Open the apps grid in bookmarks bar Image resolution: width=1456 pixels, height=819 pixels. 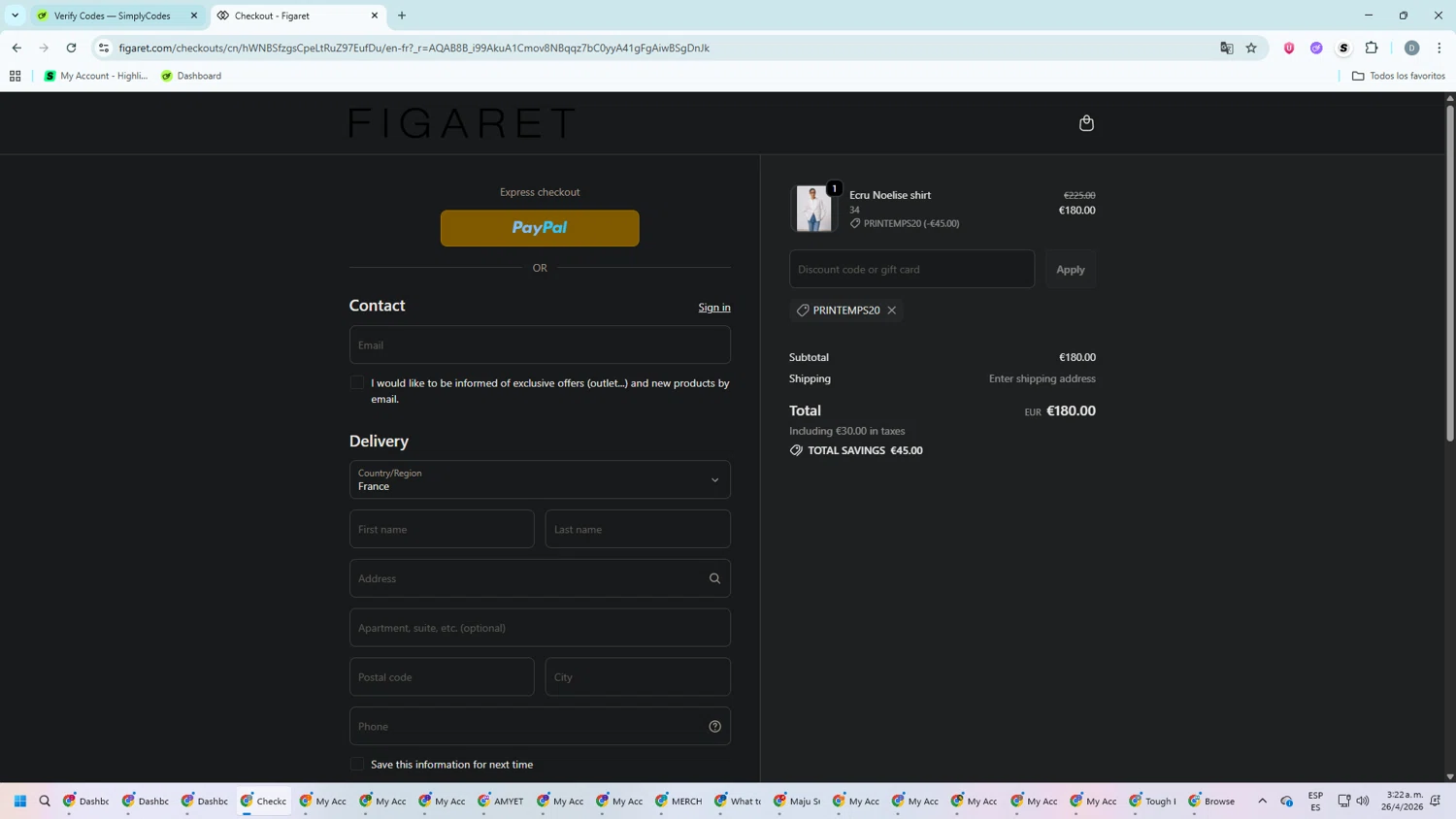[15, 76]
